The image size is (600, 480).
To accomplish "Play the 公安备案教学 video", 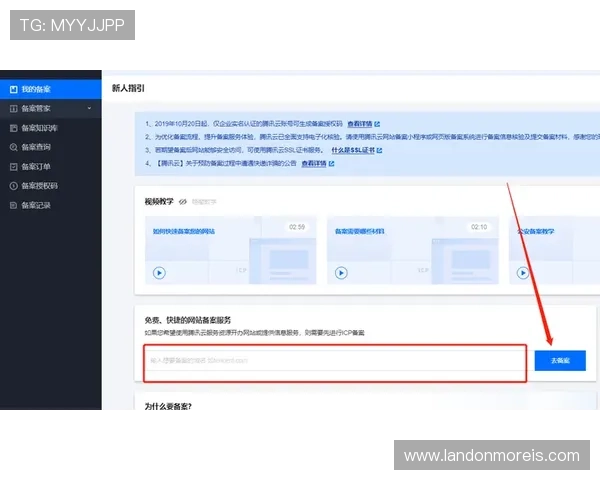I will pyautogui.click(x=523, y=273).
